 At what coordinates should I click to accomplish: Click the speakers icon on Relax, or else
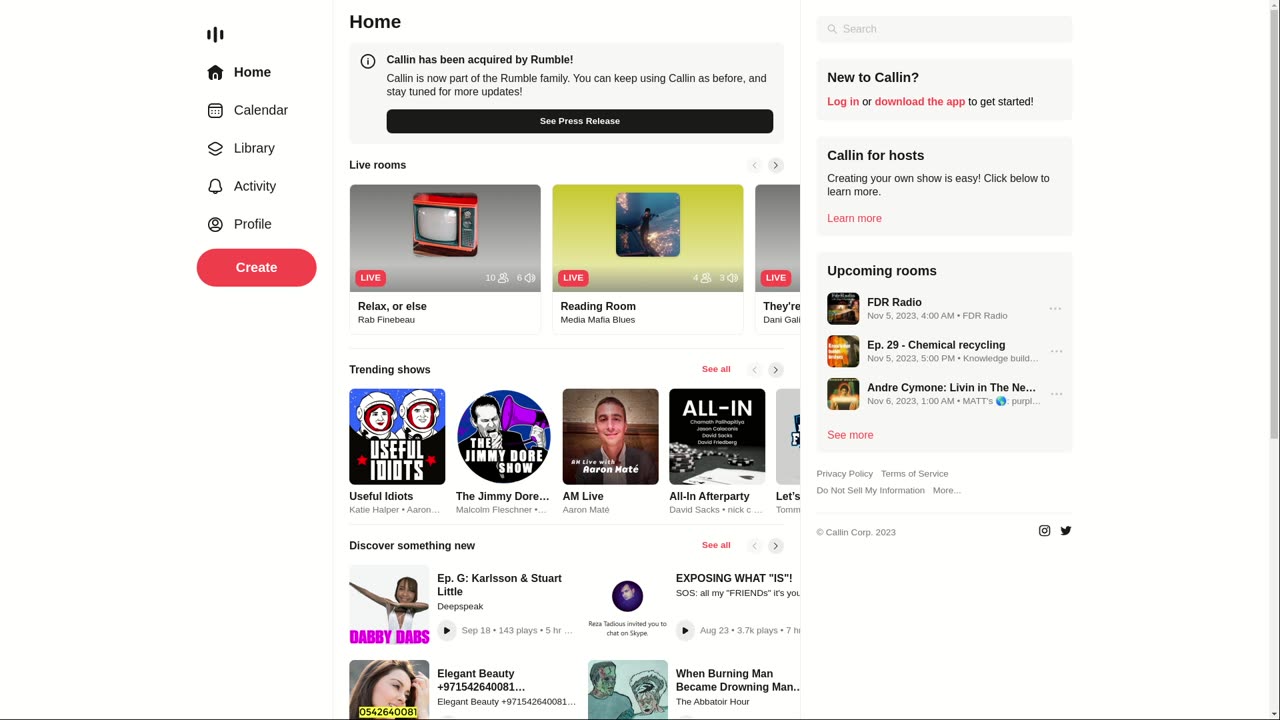[x=530, y=278]
